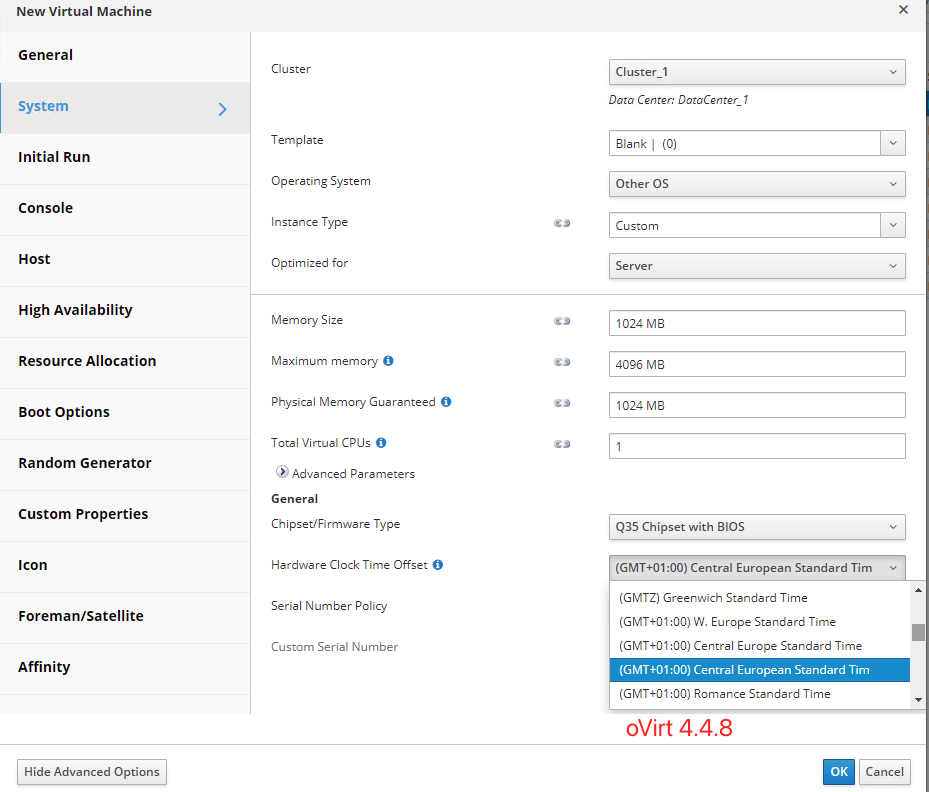Collapse the Advanced Parameters section
This screenshot has height=792, width=929.
[x=282, y=473]
